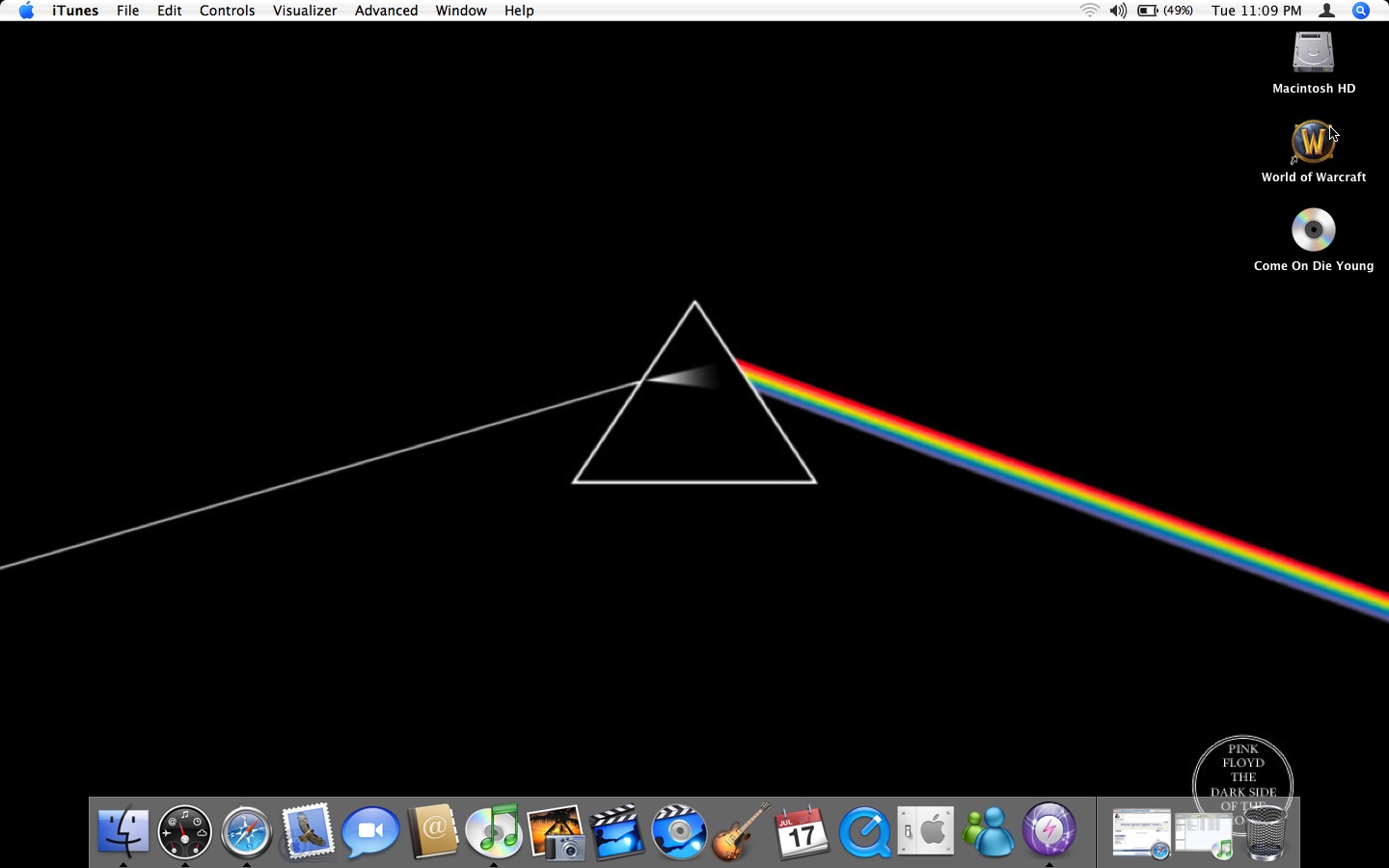Select the Come On Die Young CD icon
The height and width of the screenshot is (868, 1389).
pyautogui.click(x=1314, y=240)
